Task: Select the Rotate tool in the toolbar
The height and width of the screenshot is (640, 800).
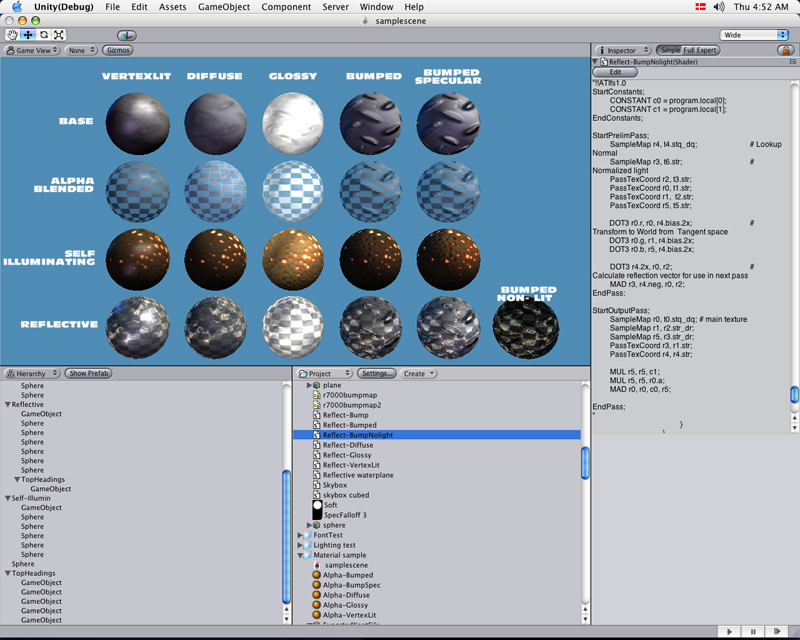Action: coord(44,35)
